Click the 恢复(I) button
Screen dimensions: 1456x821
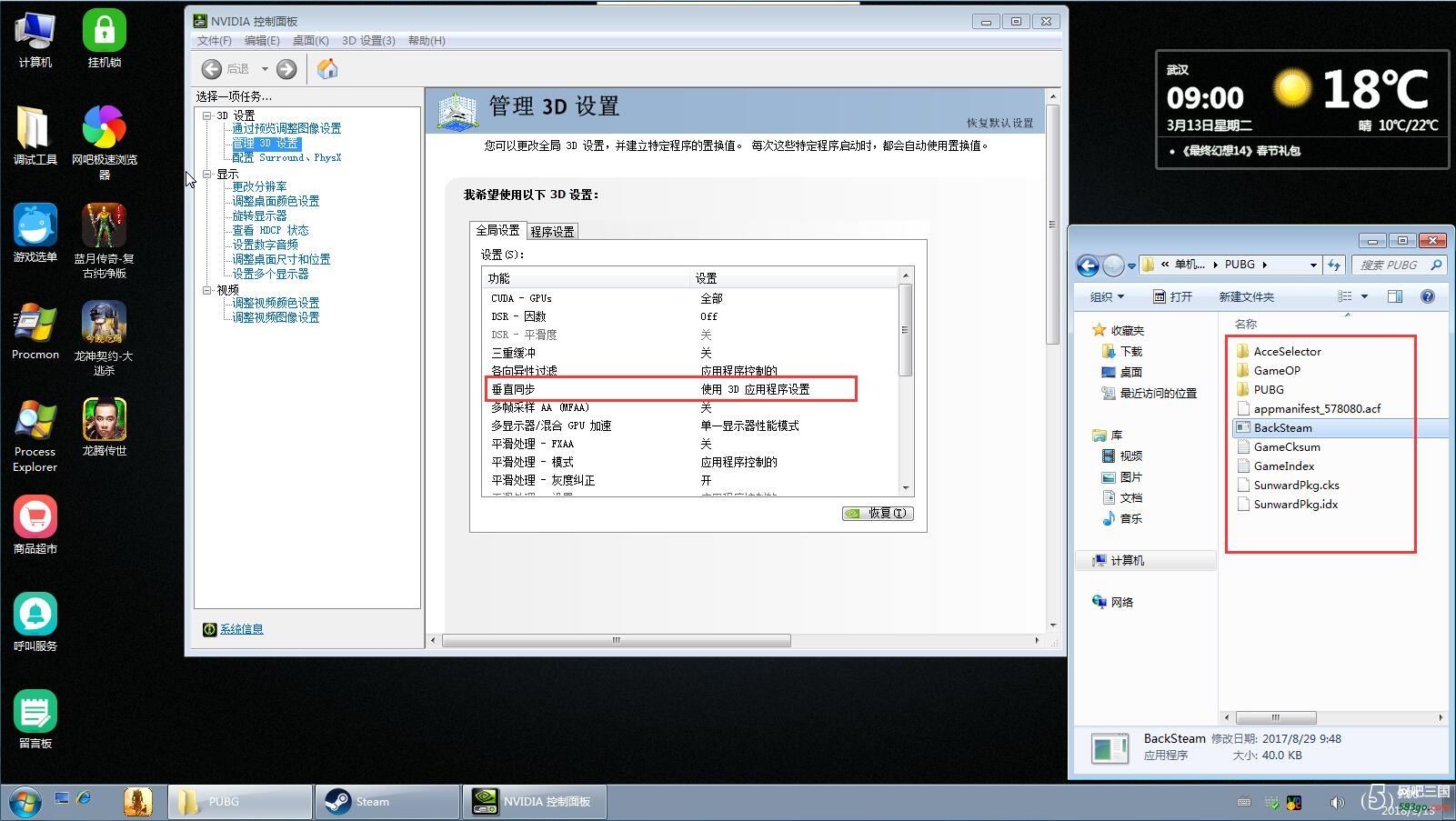(x=878, y=514)
